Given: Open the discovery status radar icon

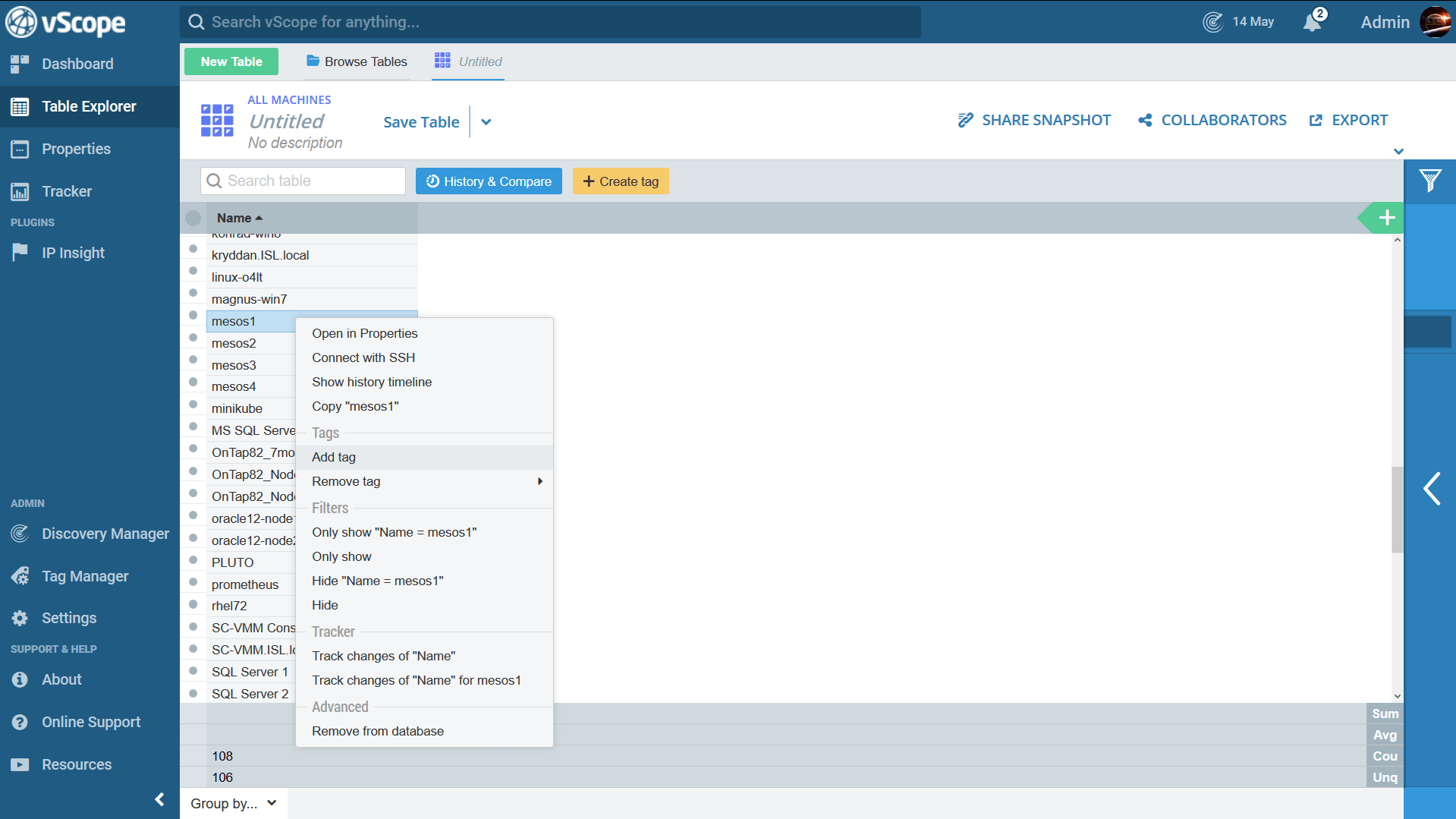Looking at the screenshot, I should 1212,22.
